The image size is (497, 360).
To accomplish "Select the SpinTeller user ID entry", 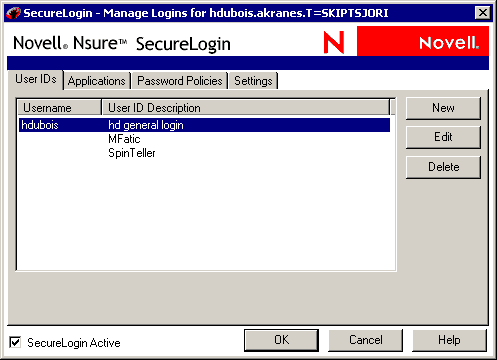I will click(x=132, y=153).
